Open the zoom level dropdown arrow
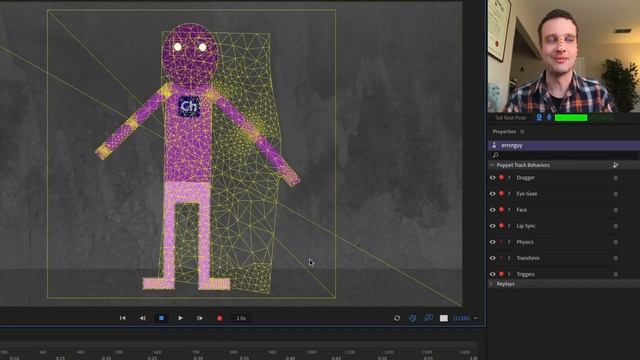640x360 pixels. [x=475, y=318]
